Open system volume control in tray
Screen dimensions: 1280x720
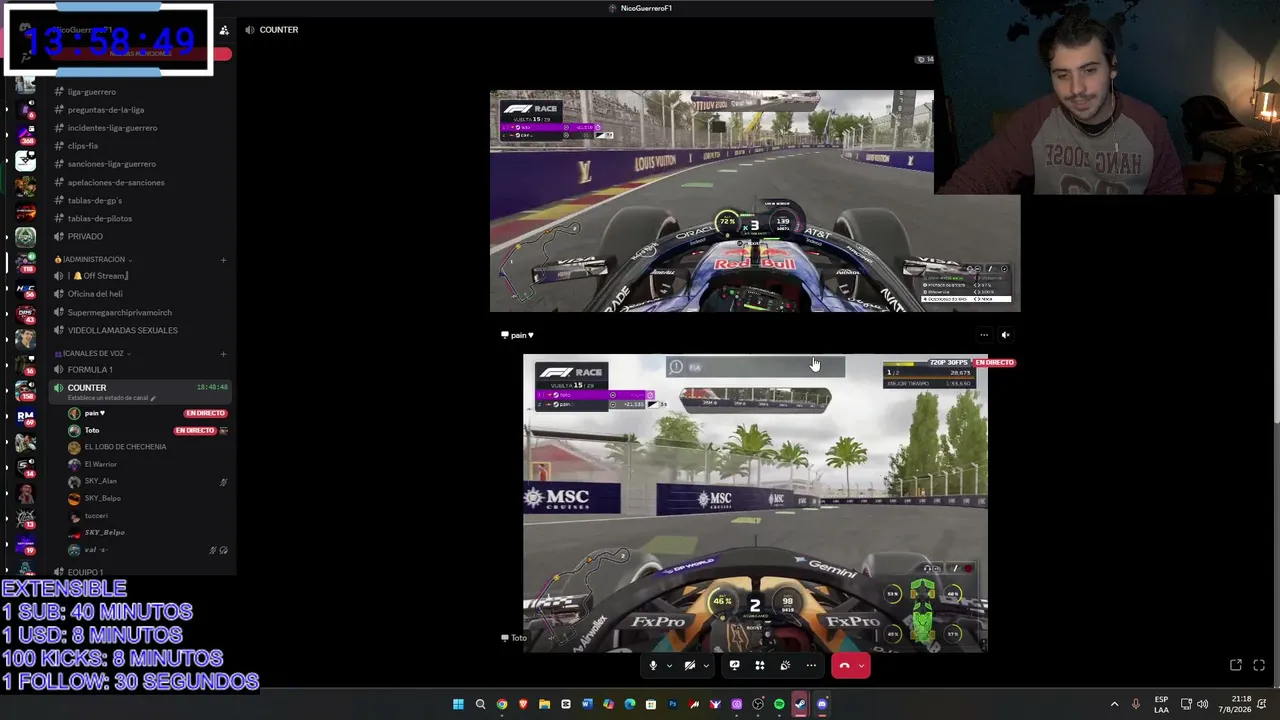point(1202,704)
